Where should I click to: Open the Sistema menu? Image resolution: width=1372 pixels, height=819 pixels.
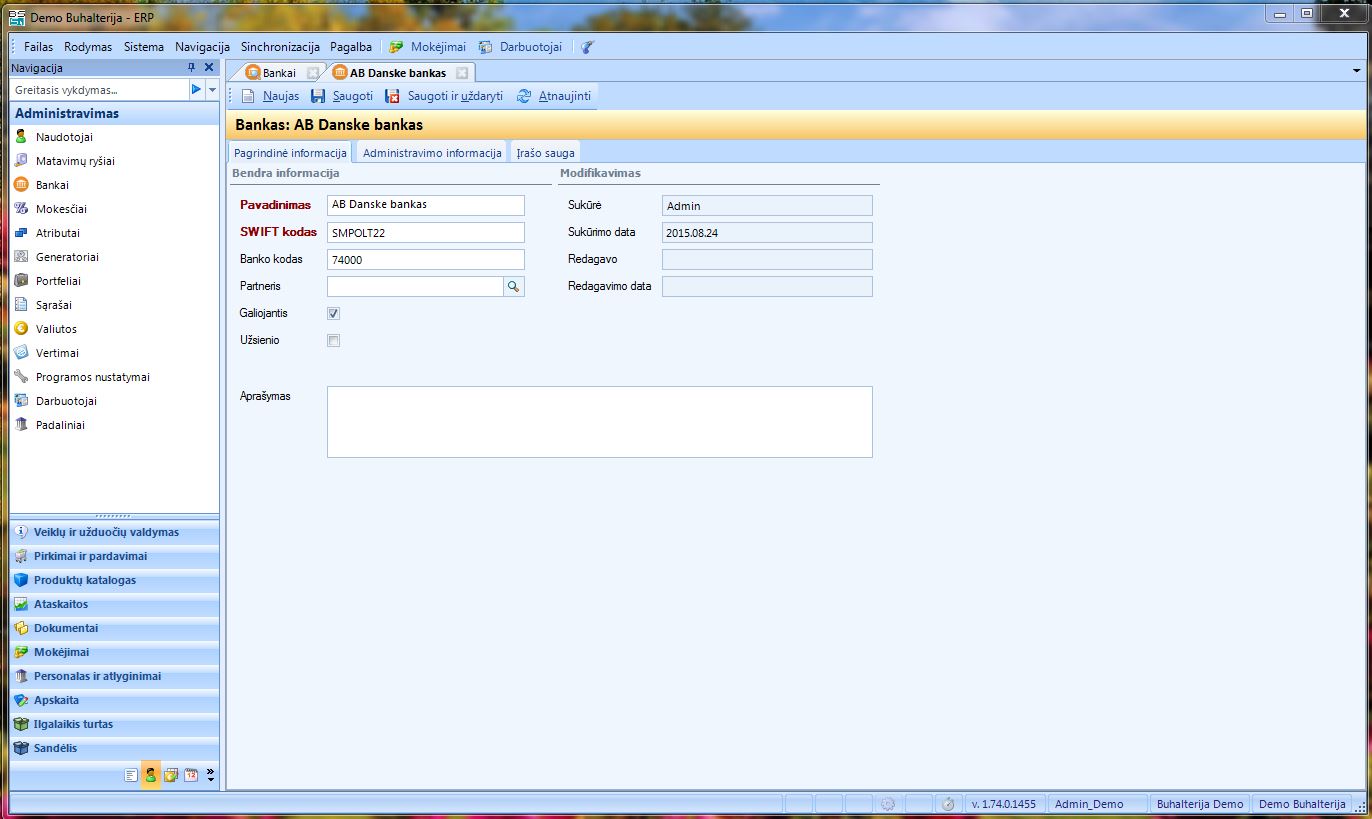pyautogui.click(x=144, y=47)
